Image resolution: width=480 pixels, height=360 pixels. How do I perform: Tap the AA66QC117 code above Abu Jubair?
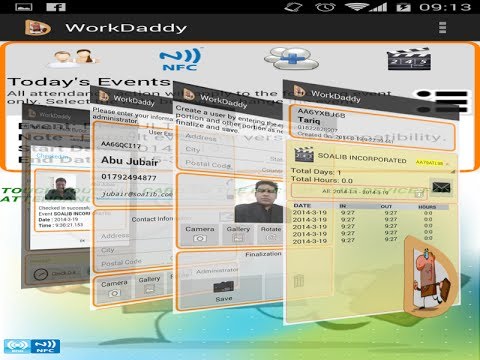pyautogui.click(x=121, y=145)
